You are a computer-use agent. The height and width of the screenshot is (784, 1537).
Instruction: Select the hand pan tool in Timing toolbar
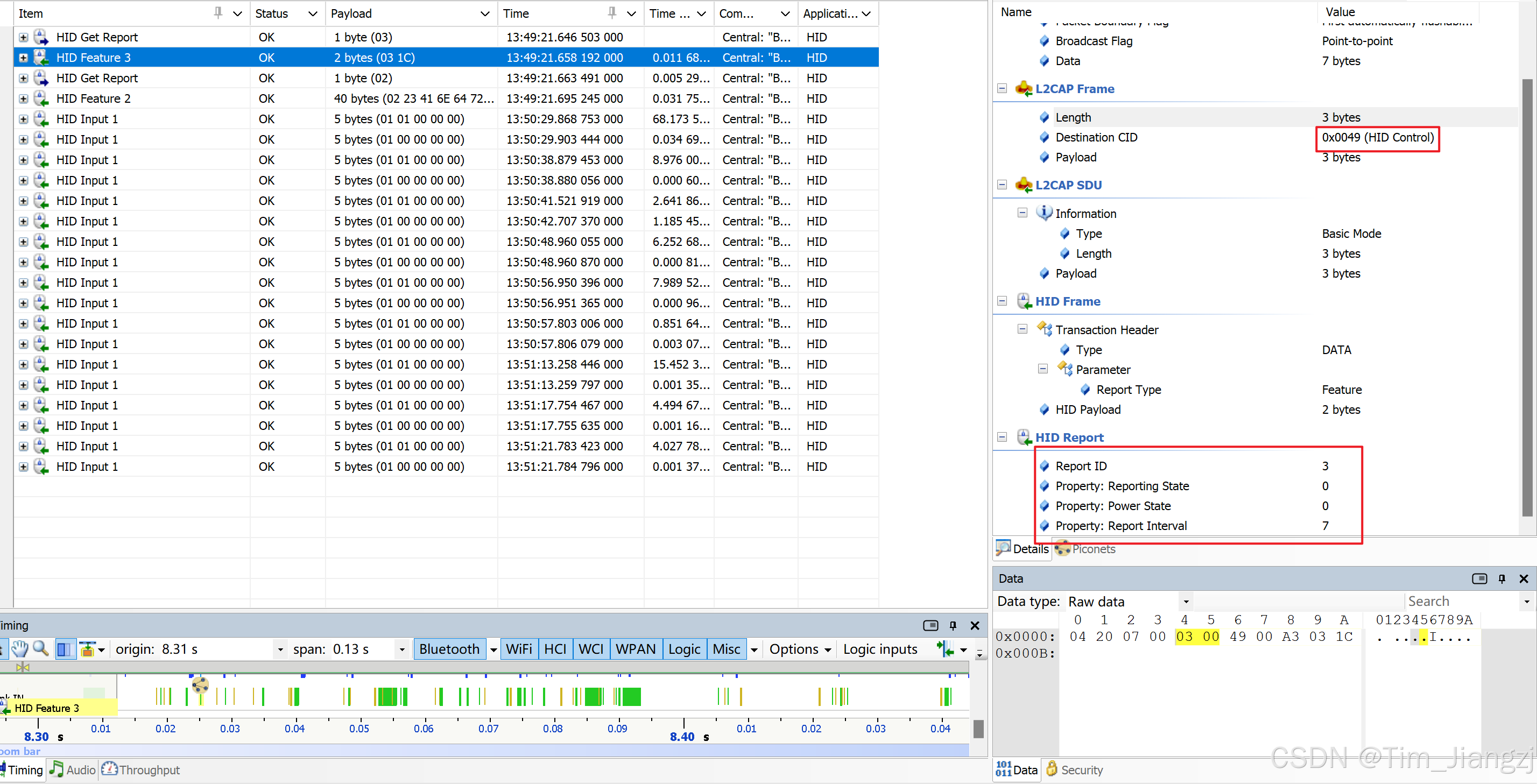[20, 648]
